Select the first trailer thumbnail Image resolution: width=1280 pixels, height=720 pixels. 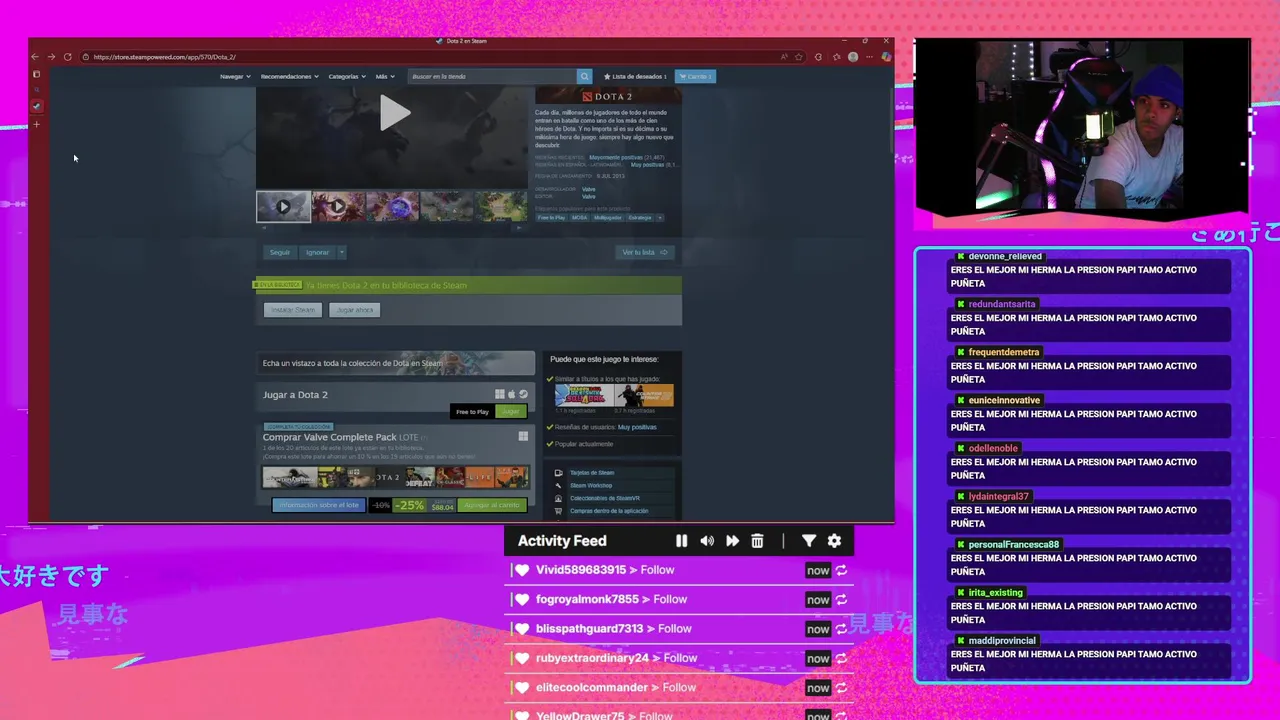point(283,207)
